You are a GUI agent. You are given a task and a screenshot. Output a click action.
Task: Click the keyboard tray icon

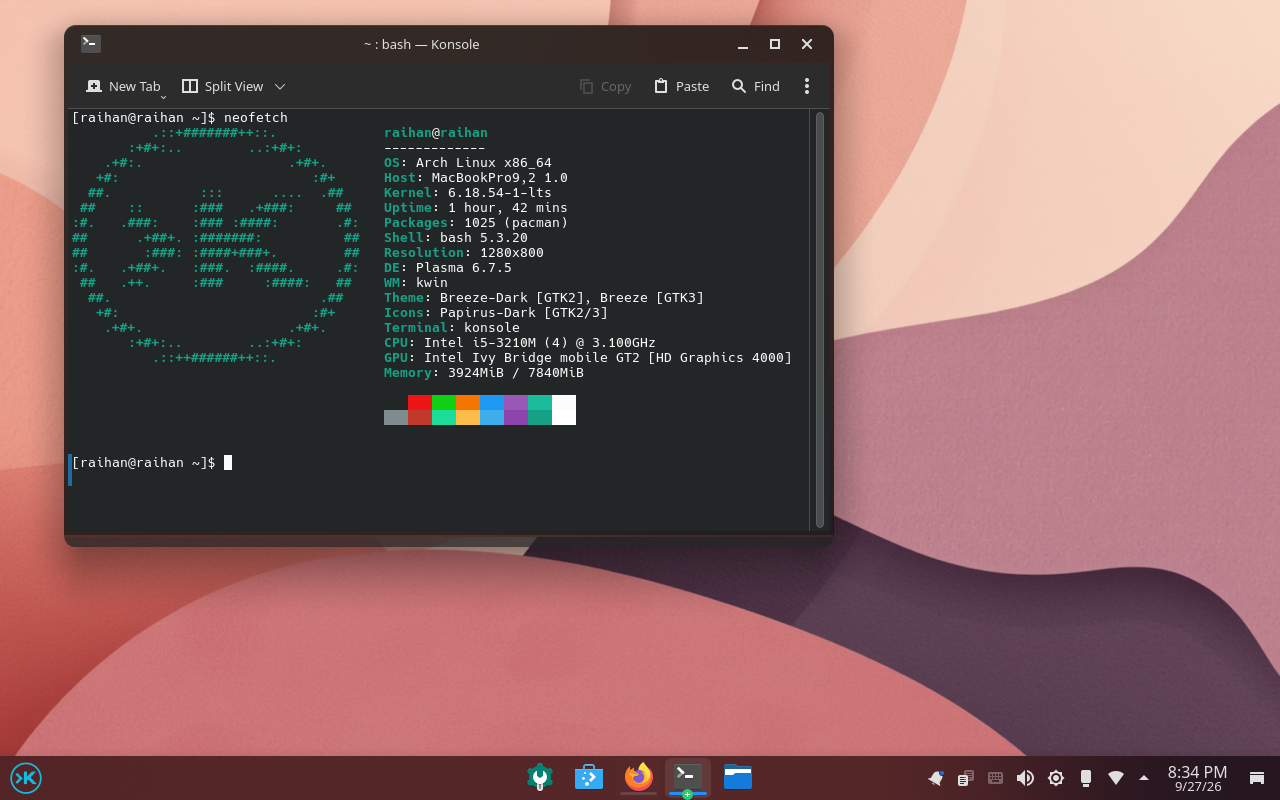pos(996,778)
